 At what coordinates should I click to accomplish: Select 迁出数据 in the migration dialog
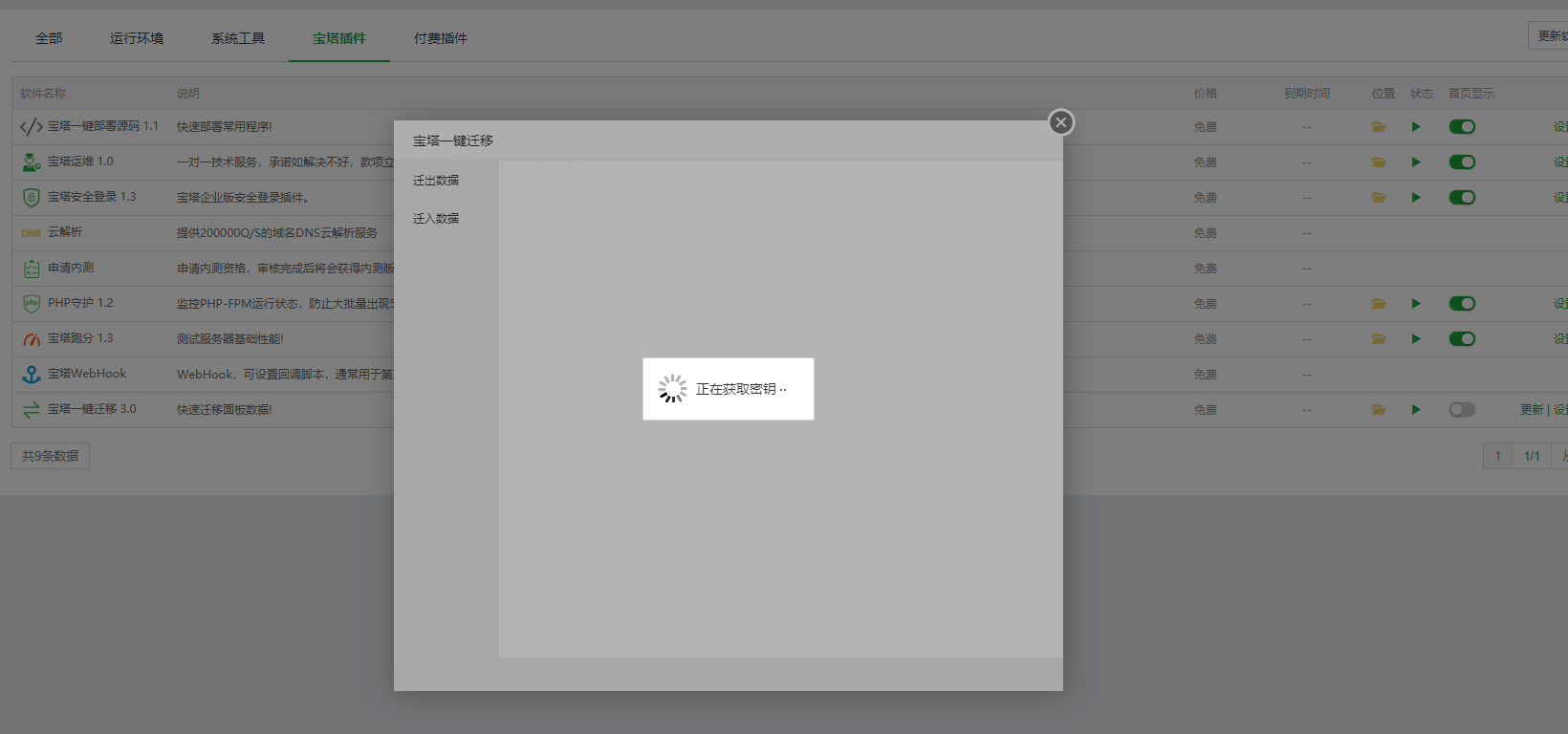pyautogui.click(x=436, y=180)
